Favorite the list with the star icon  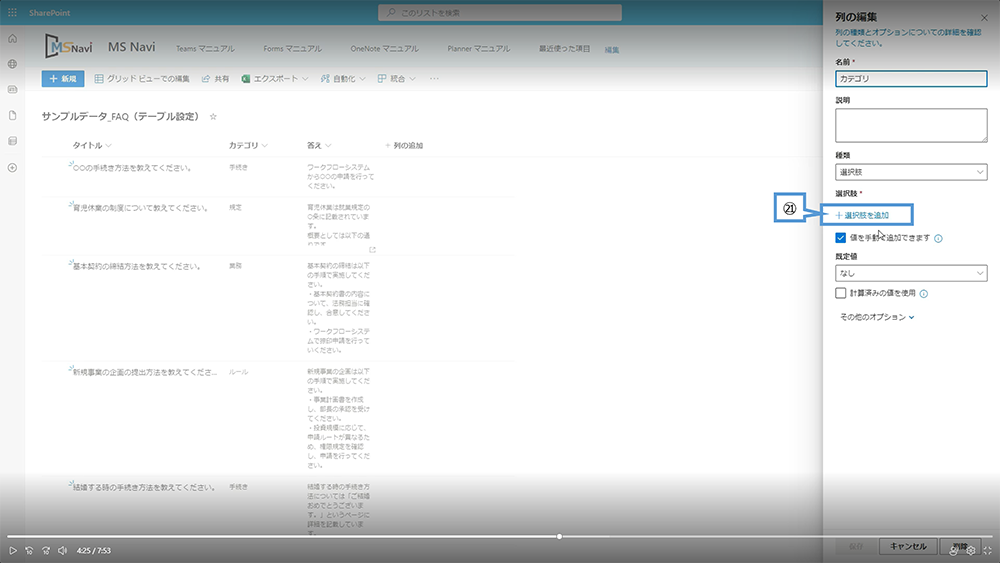[x=213, y=117]
